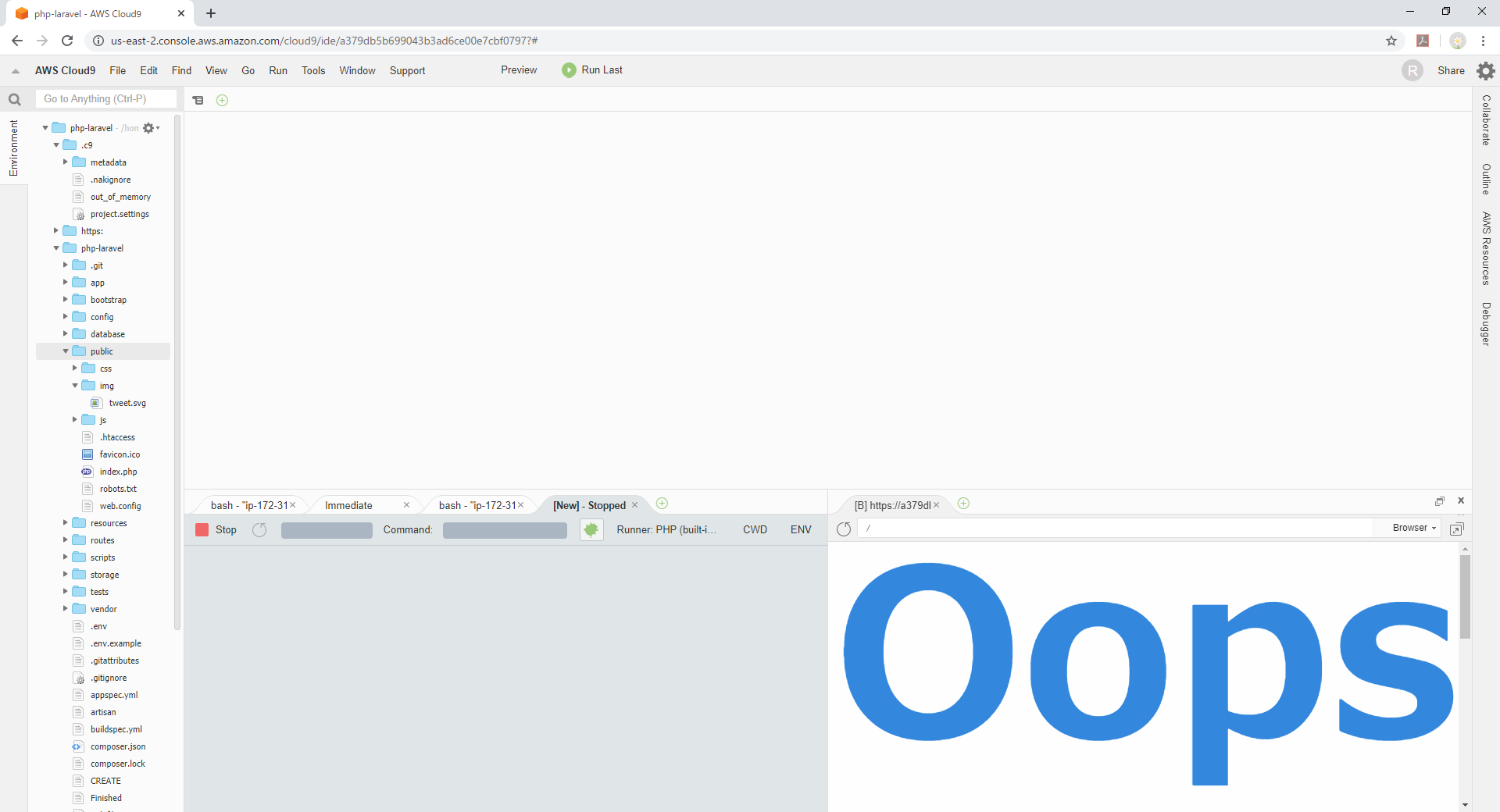
Task: Maximize the bottom console panel
Action: pos(1440,501)
